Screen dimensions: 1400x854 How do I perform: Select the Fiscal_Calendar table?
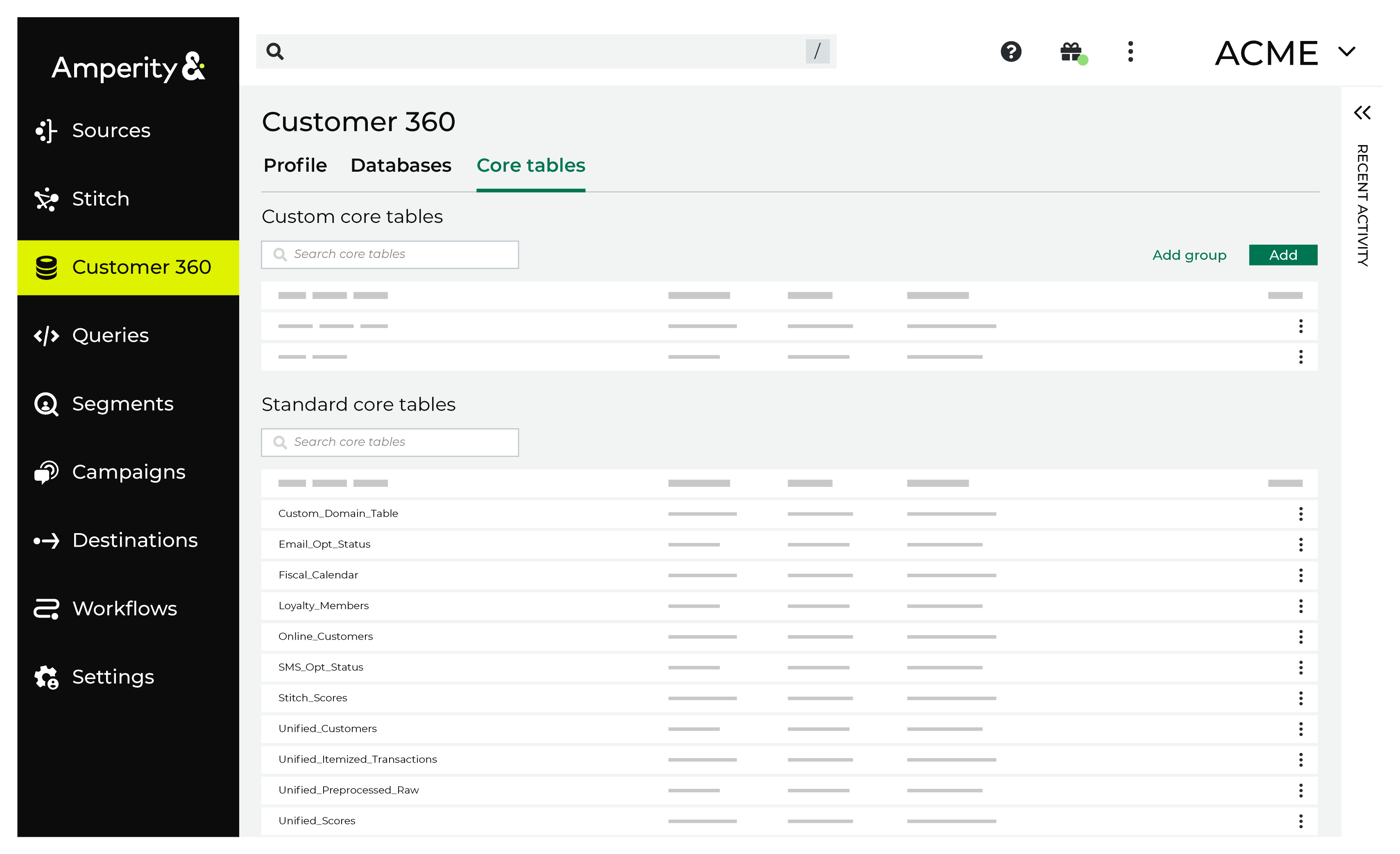point(318,575)
